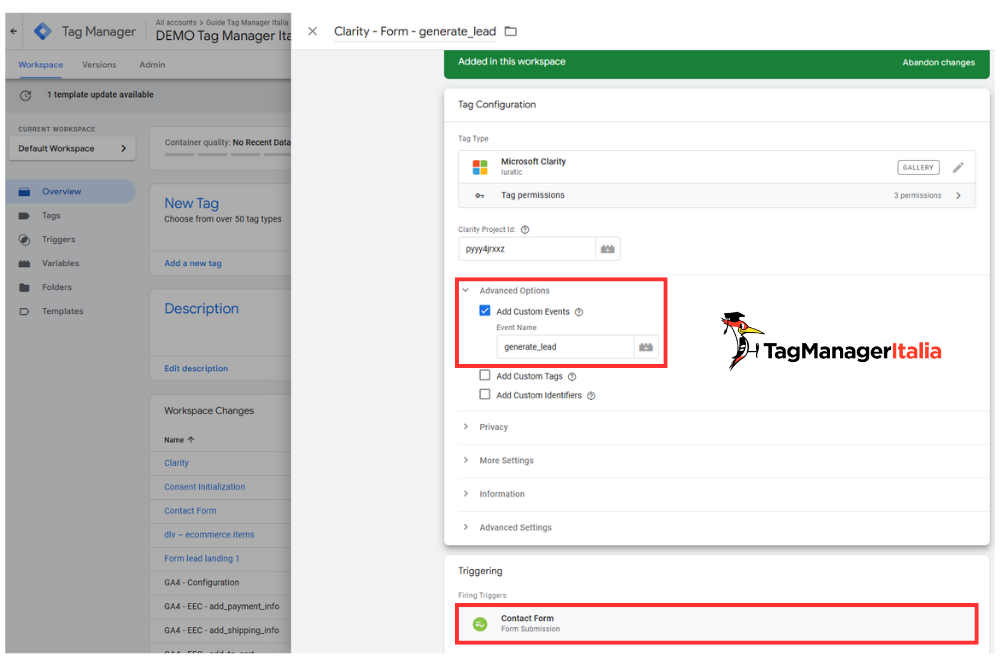Click the pencil icon to edit tag type
Image resolution: width=1000 pixels, height=666 pixels.
point(958,167)
